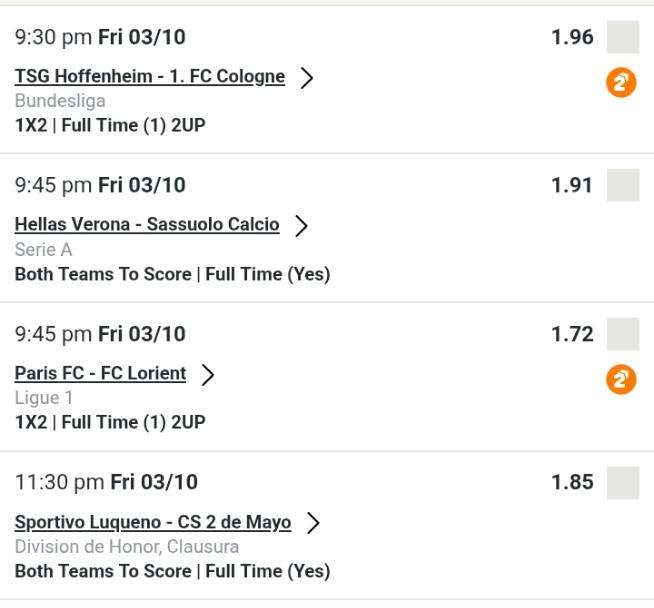The width and height of the screenshot is (654, 608).
Task: Click the Serie A league label
Action: pos(44,249)
